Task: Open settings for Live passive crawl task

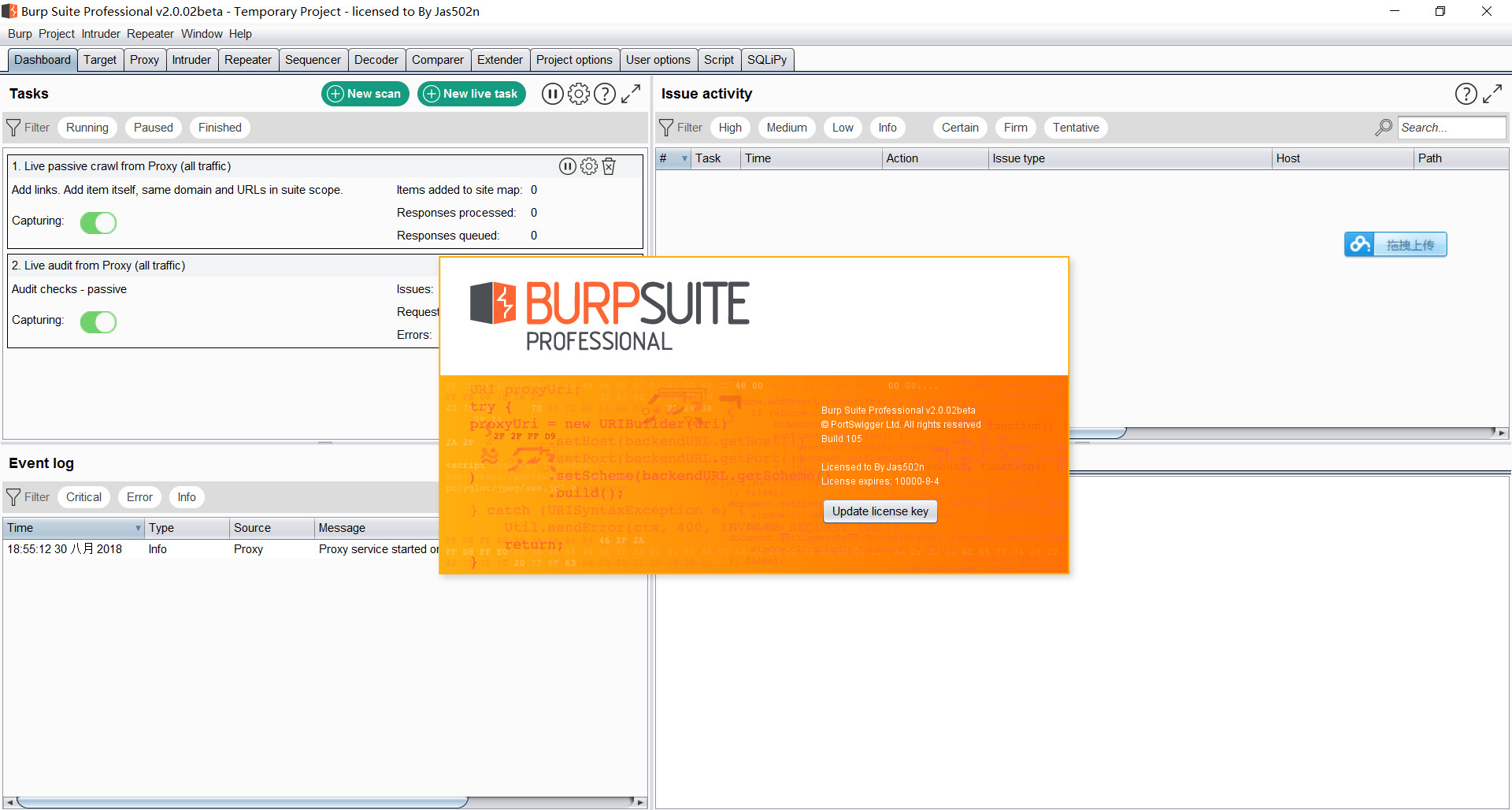Action: tap(588, 166)
